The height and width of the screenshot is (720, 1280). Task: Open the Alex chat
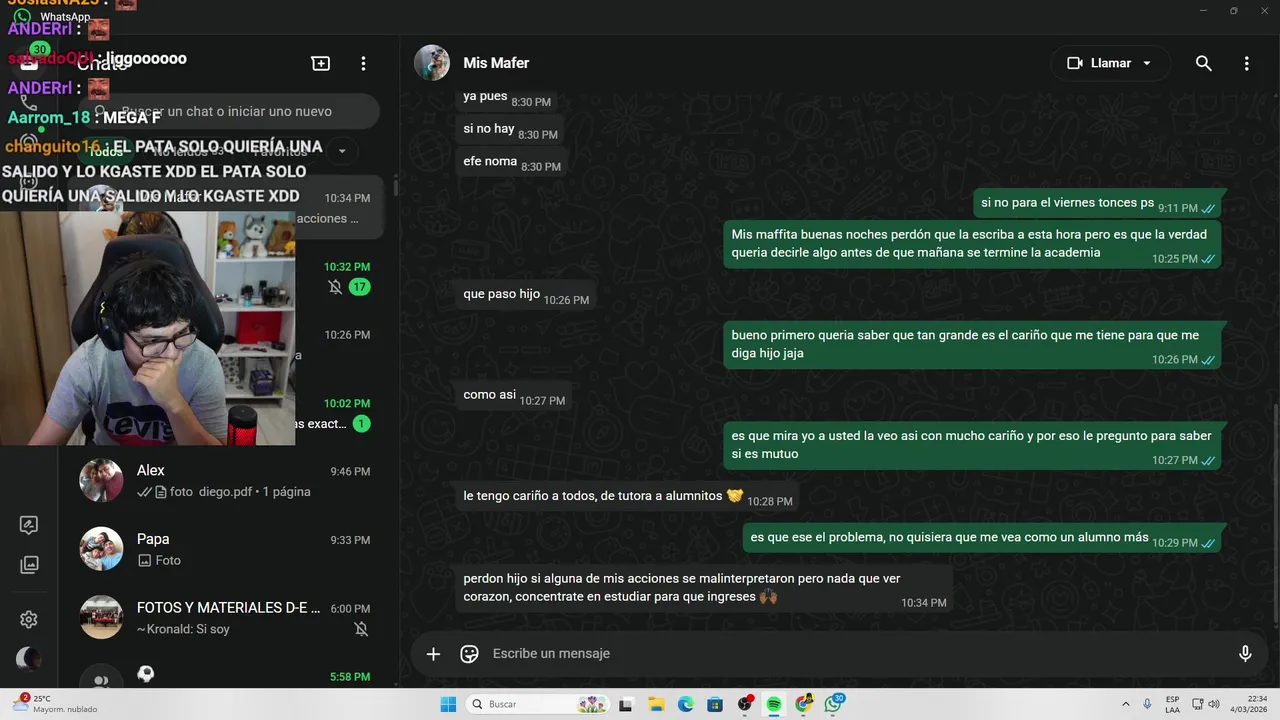[x=227, y=481]
